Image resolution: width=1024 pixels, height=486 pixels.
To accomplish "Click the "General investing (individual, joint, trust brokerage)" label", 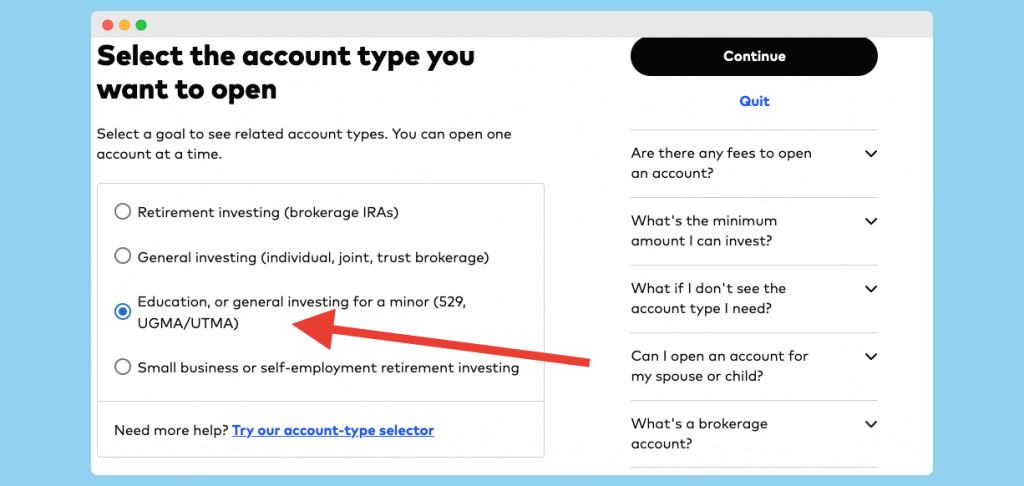I will tap(313, 257).
